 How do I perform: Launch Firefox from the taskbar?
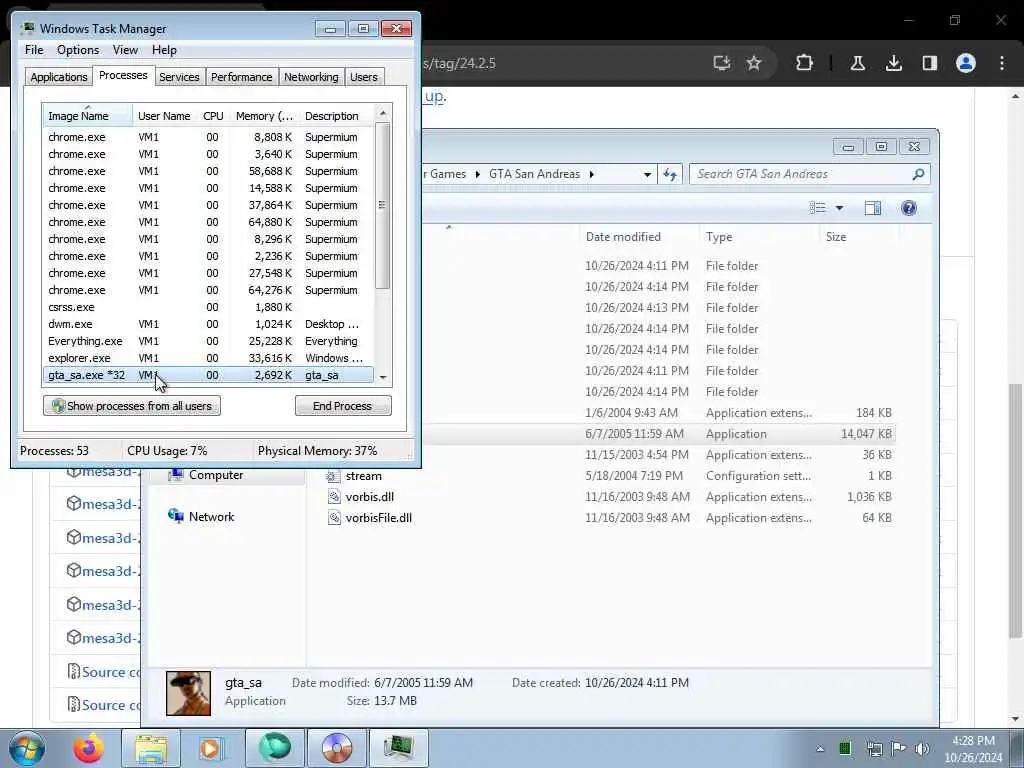click(88, 748)
